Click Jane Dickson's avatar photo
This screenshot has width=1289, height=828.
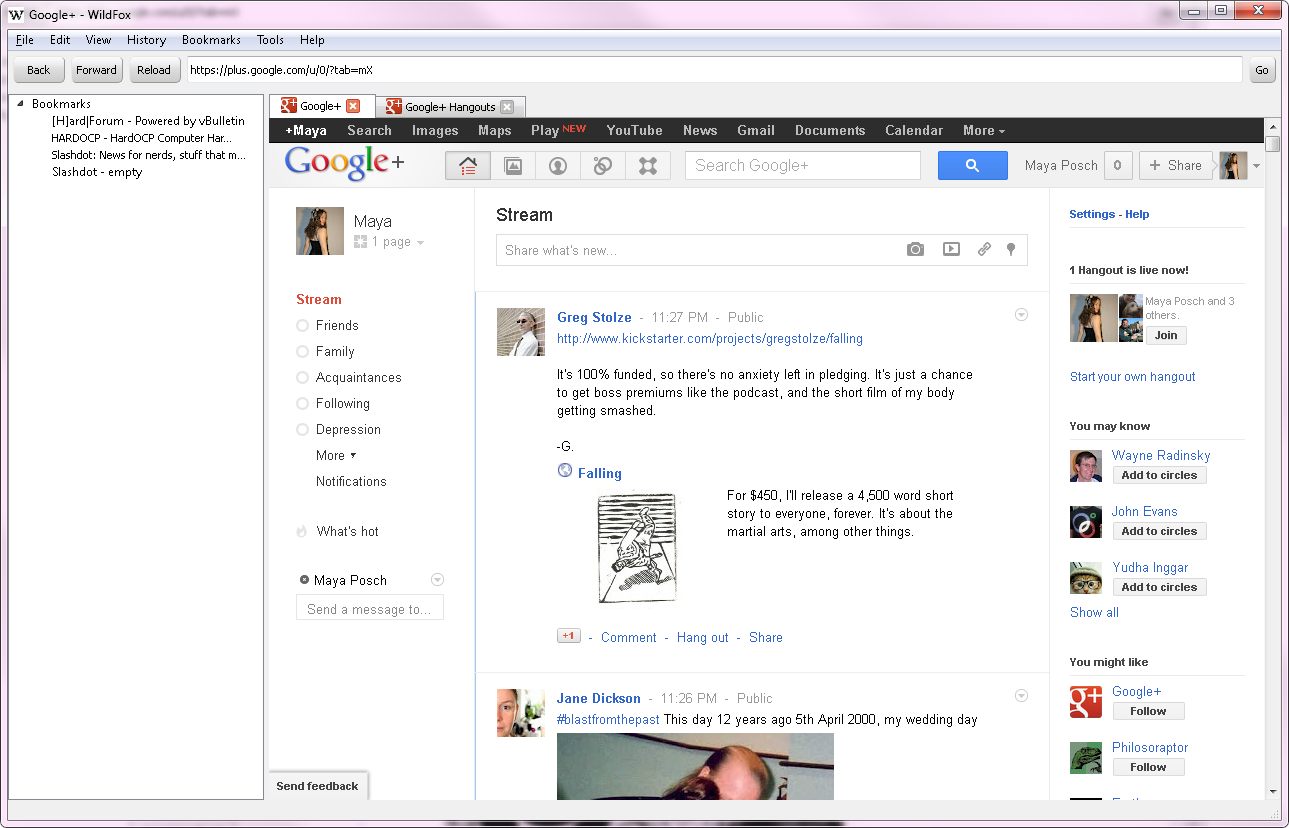pyautogui.click(x=521, y=713)
